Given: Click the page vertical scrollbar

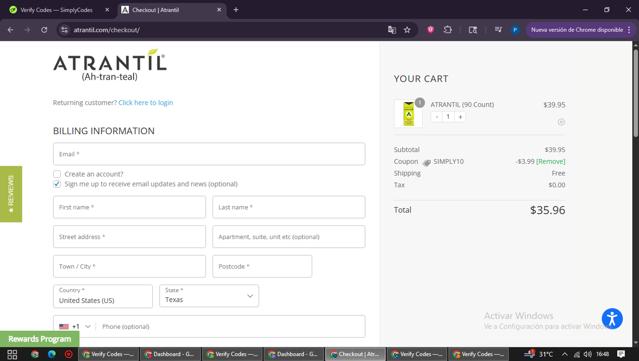Looking at the screenshot, I should click(635, 94).
